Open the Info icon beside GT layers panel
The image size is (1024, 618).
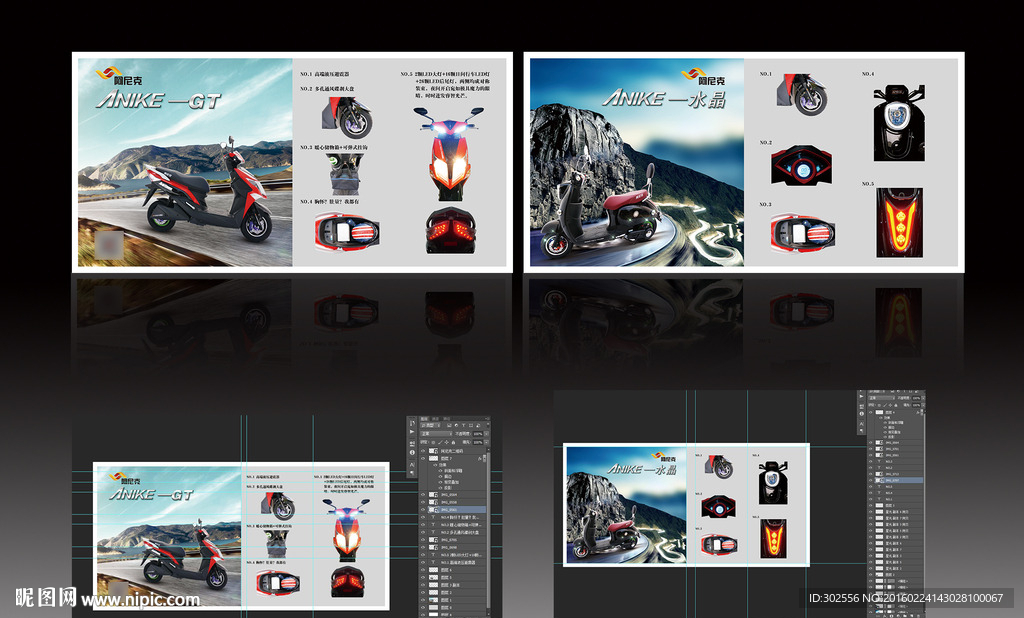412,453
